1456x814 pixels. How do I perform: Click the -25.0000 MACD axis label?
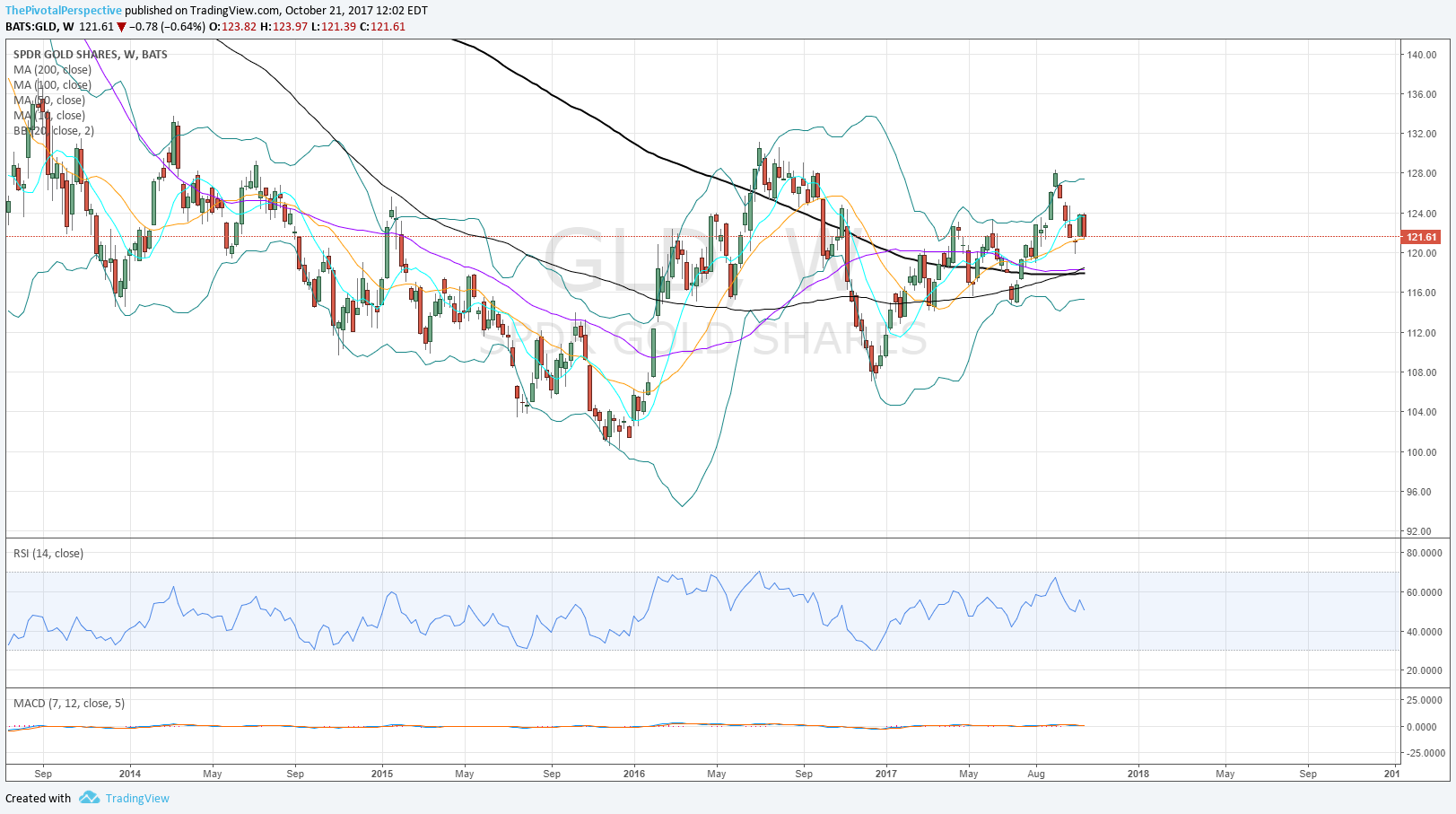click(1425, 753)
